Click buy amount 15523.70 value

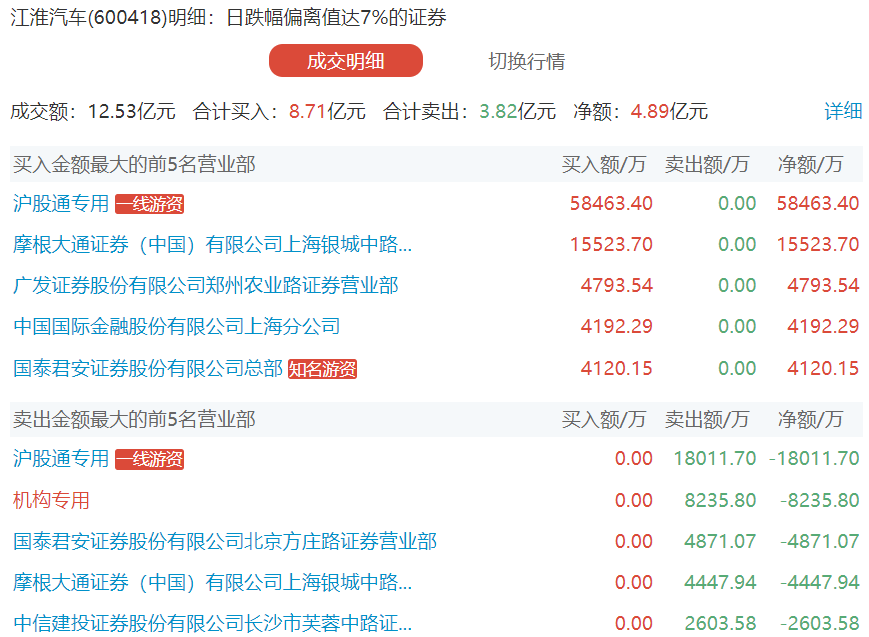tap(611, 244)
